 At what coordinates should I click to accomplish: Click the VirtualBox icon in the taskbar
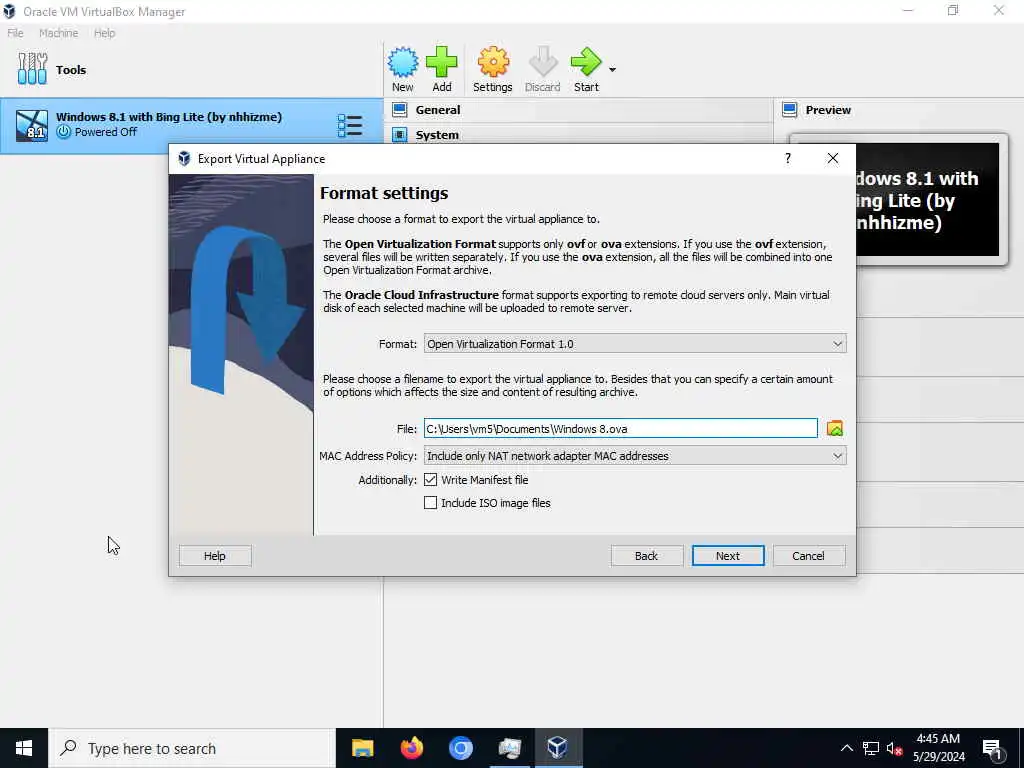click(558, 748)
